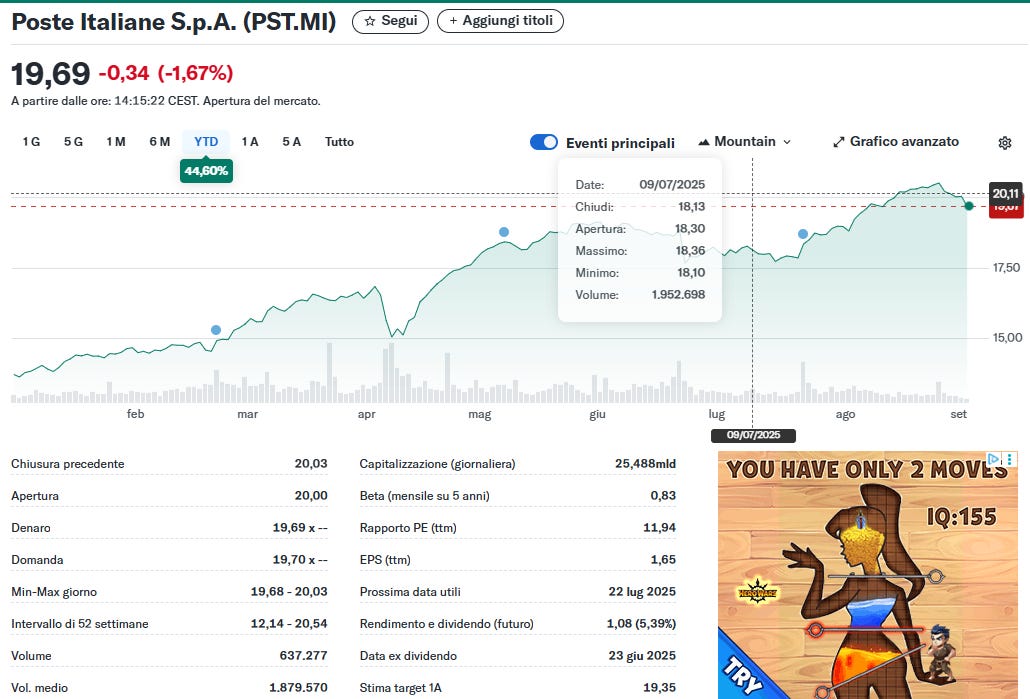Screen dimensions: 1030x699
Task: Click the green current price dot on chart
Action: [x=969, y=206]
